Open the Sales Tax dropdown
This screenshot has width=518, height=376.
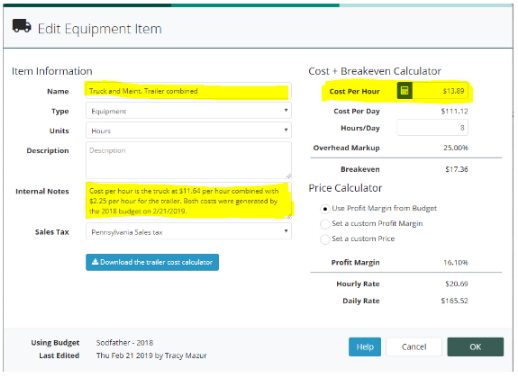pyautogui.click(x=189, y=232)
